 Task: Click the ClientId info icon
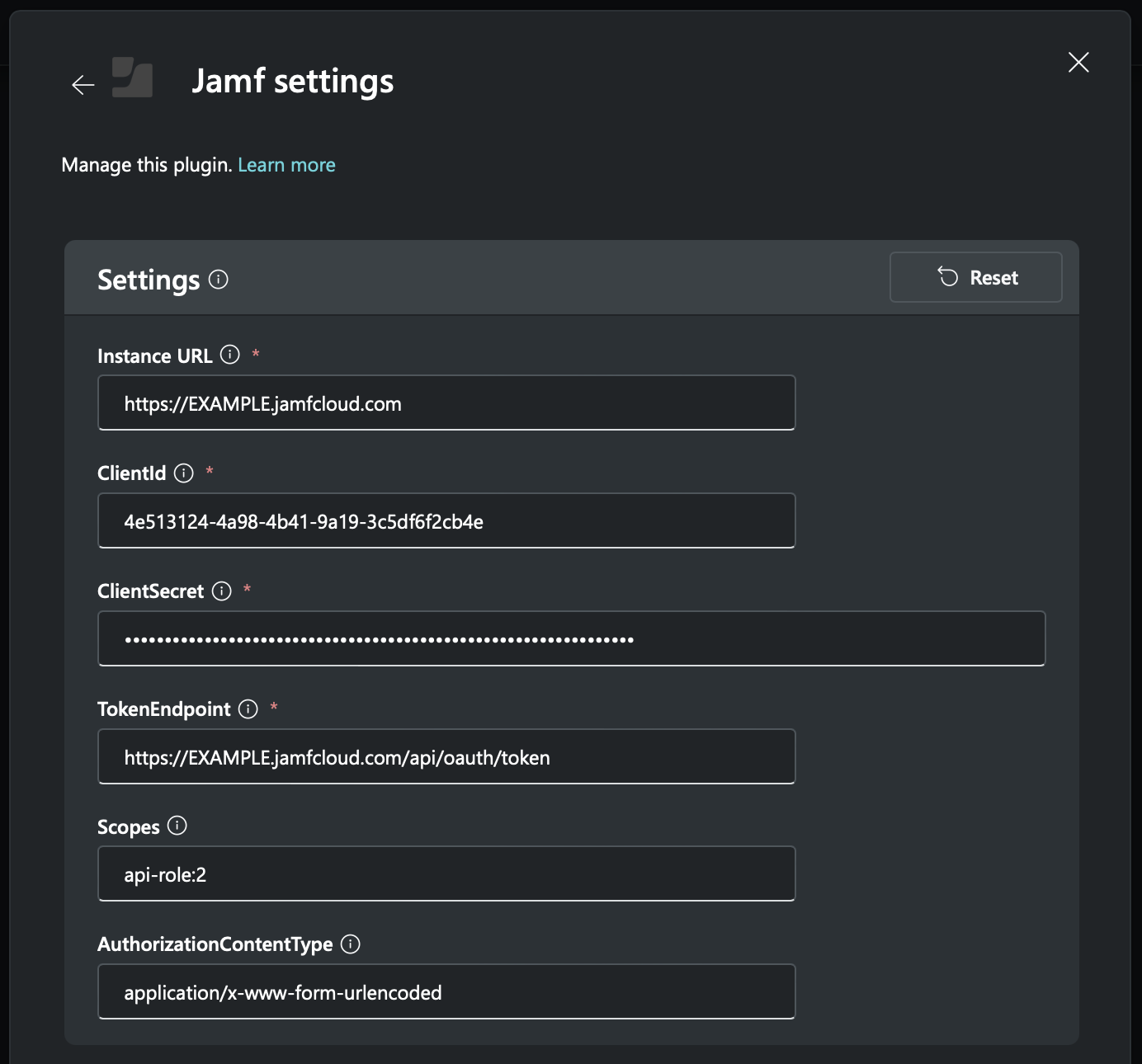pyautogui.click(x=182, y=473)
